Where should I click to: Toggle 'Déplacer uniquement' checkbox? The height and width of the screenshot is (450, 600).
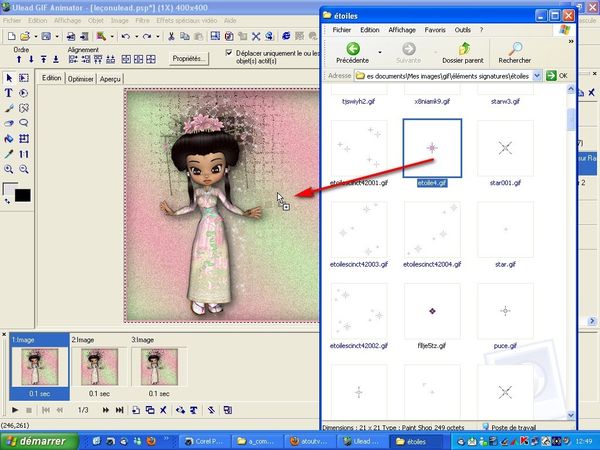point(229,53)
